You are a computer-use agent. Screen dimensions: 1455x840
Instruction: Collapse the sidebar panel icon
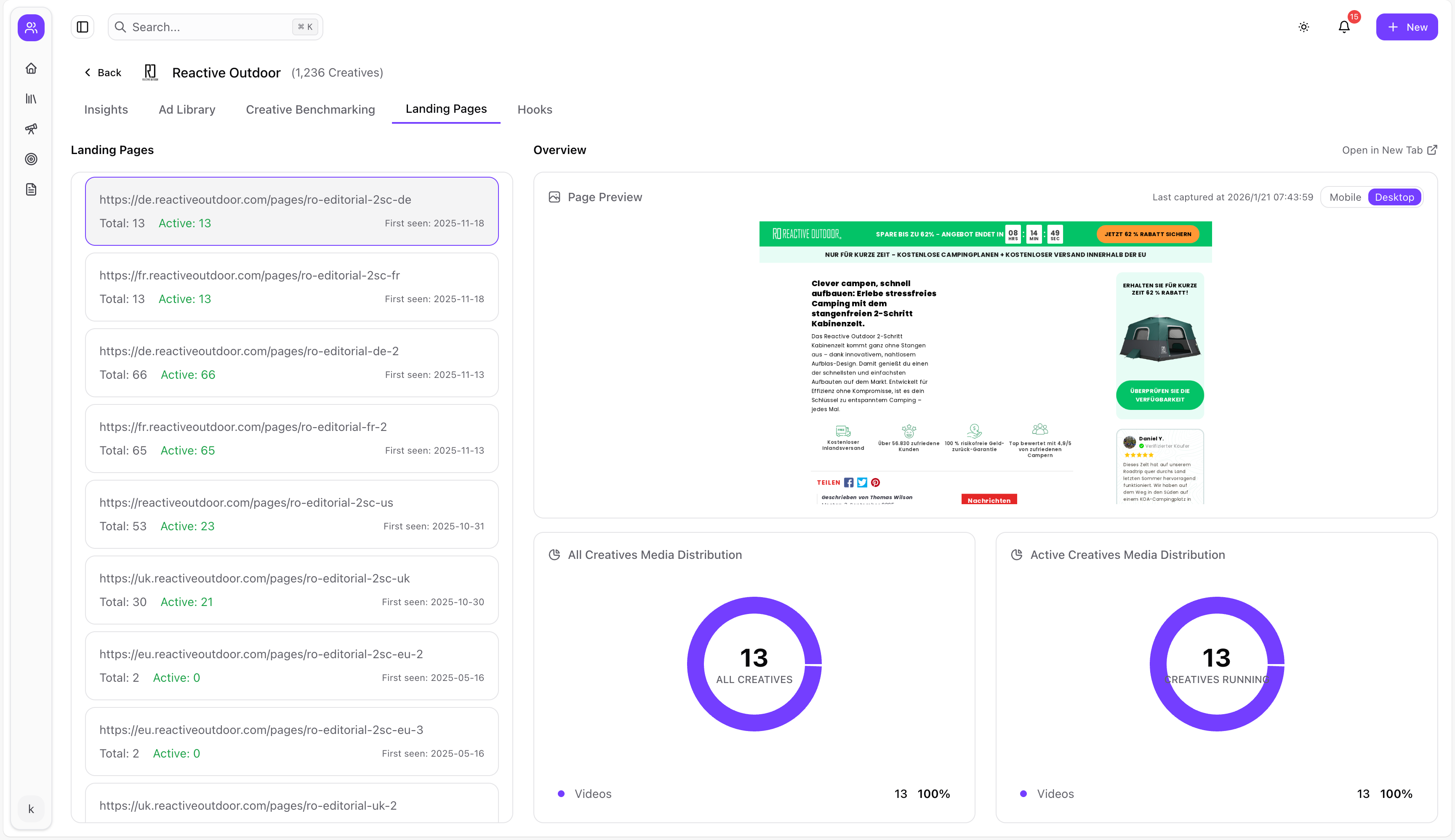[83, 27]
